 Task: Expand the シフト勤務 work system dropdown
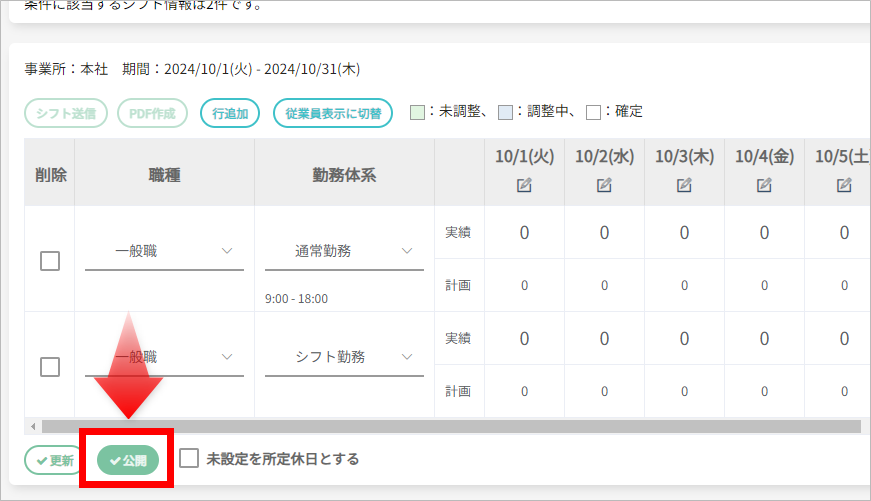(x=344, y=357)
